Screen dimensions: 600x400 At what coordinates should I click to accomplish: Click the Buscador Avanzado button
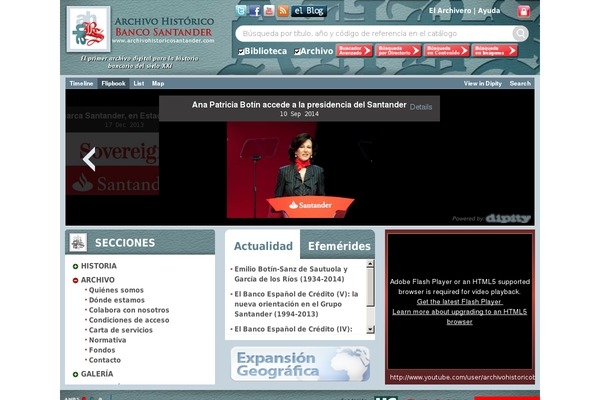[x=354, y=51]
